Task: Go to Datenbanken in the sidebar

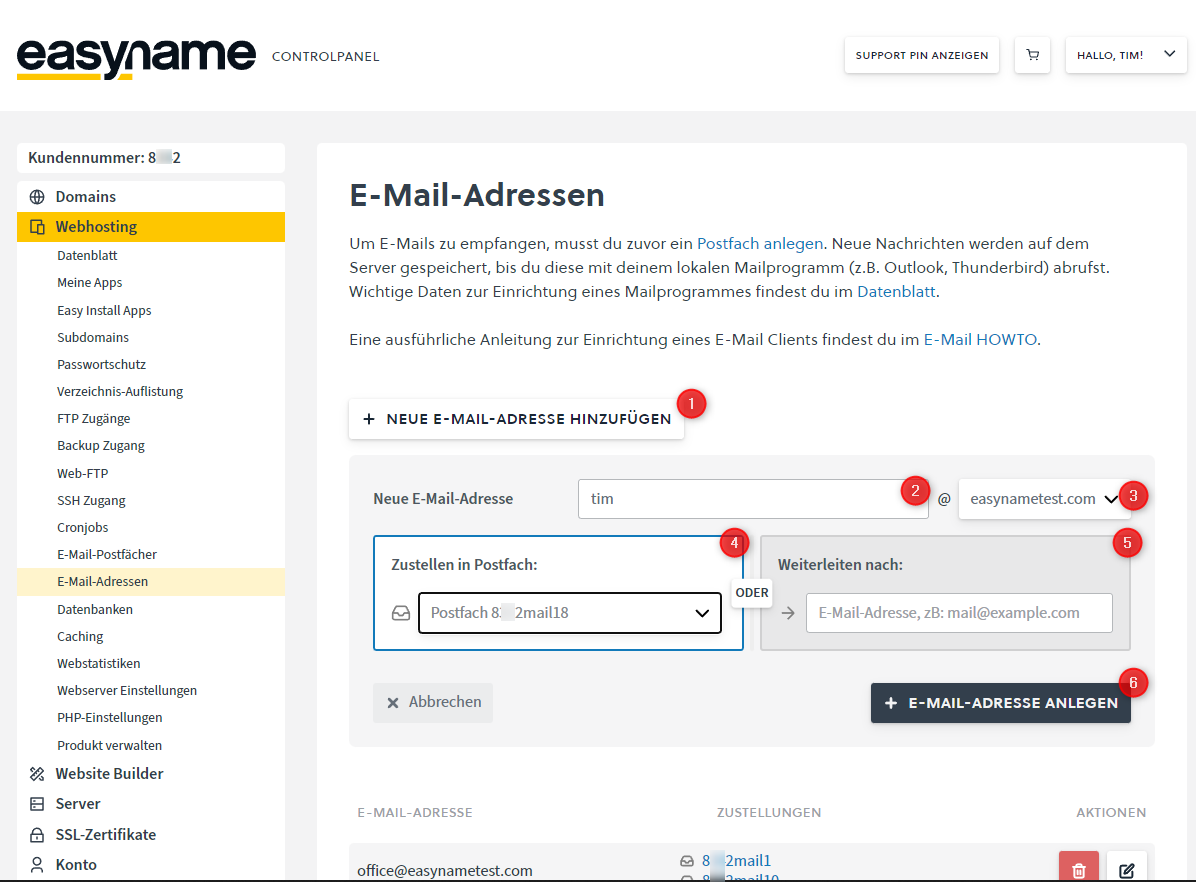Action: click(x=95, y=609)
